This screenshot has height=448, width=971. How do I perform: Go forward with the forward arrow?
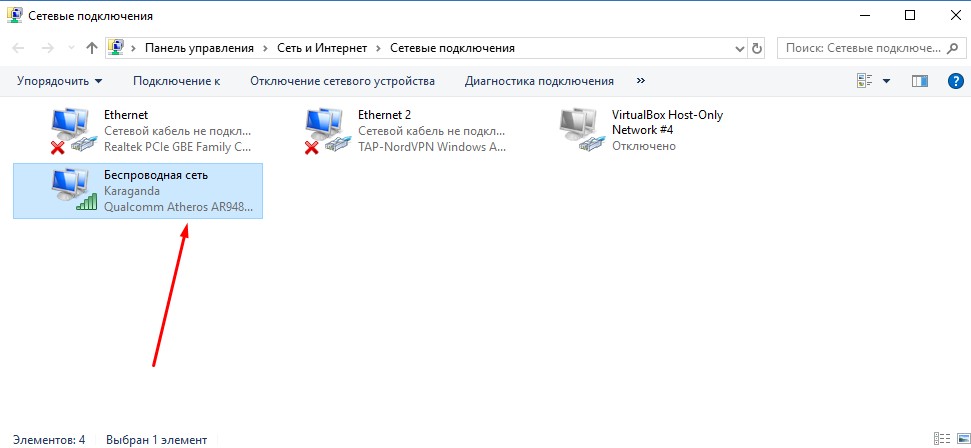(47, 48)
